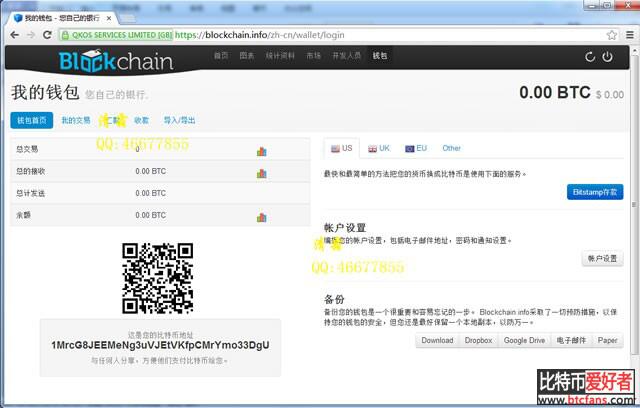Click the 备份 section heading

334,299
